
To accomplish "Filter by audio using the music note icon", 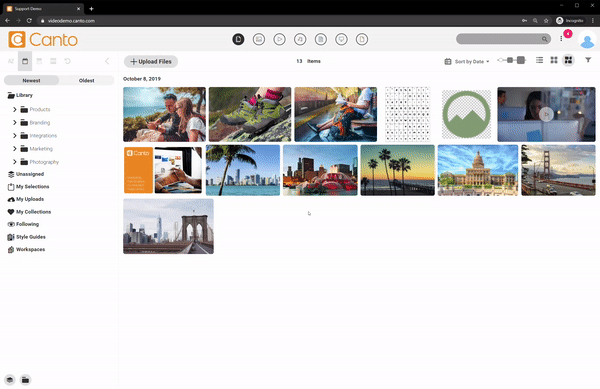I will (300, 39).
